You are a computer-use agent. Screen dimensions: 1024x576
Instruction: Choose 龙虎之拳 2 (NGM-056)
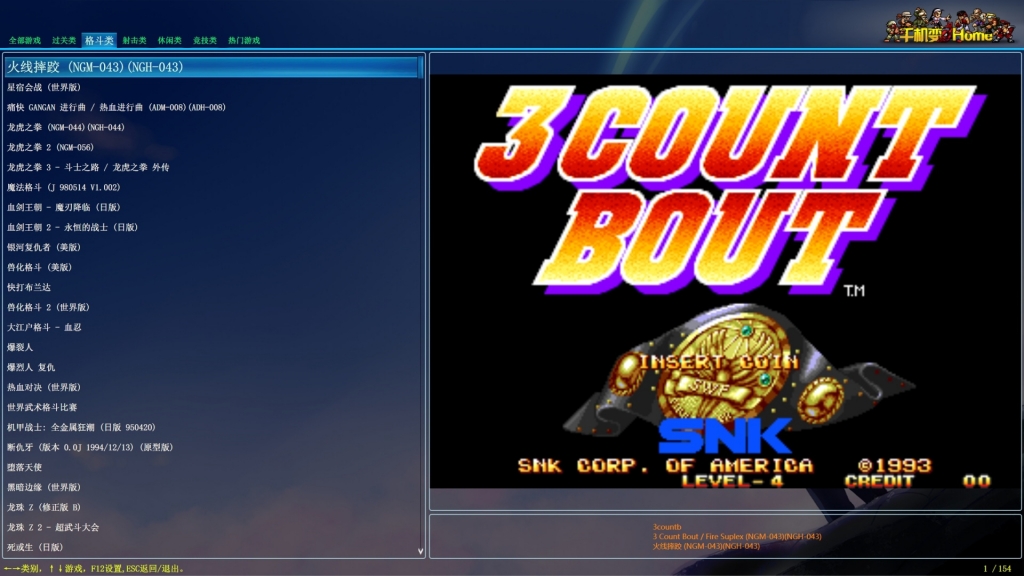[x=50, y=147]
